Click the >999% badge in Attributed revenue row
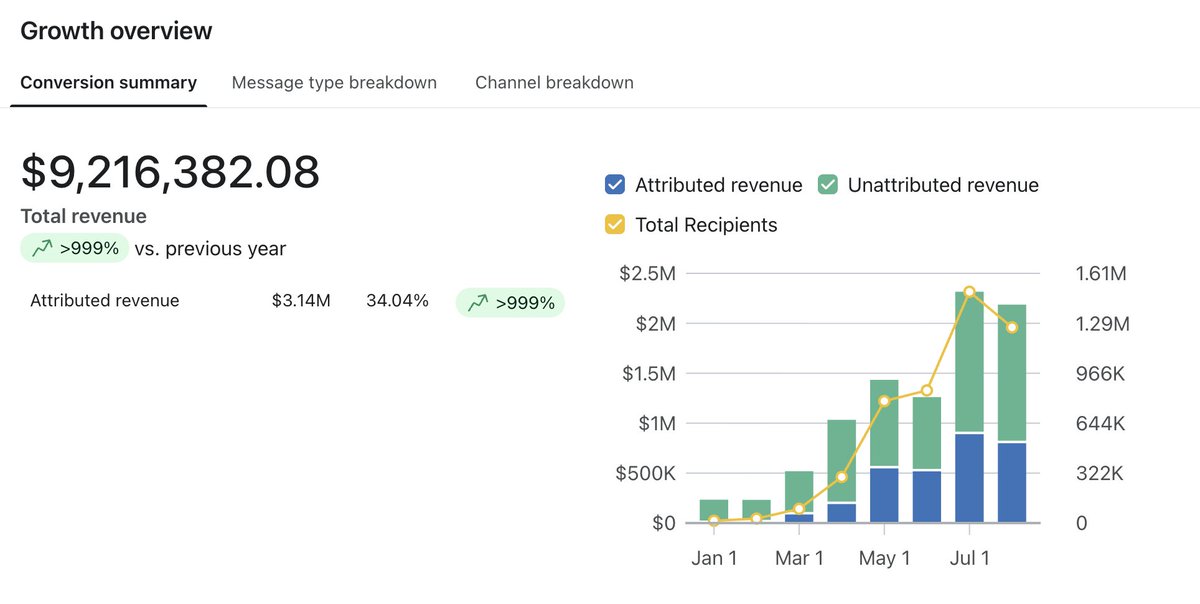Viewport: 1200px width, 604px height. (x=510, y=302)
